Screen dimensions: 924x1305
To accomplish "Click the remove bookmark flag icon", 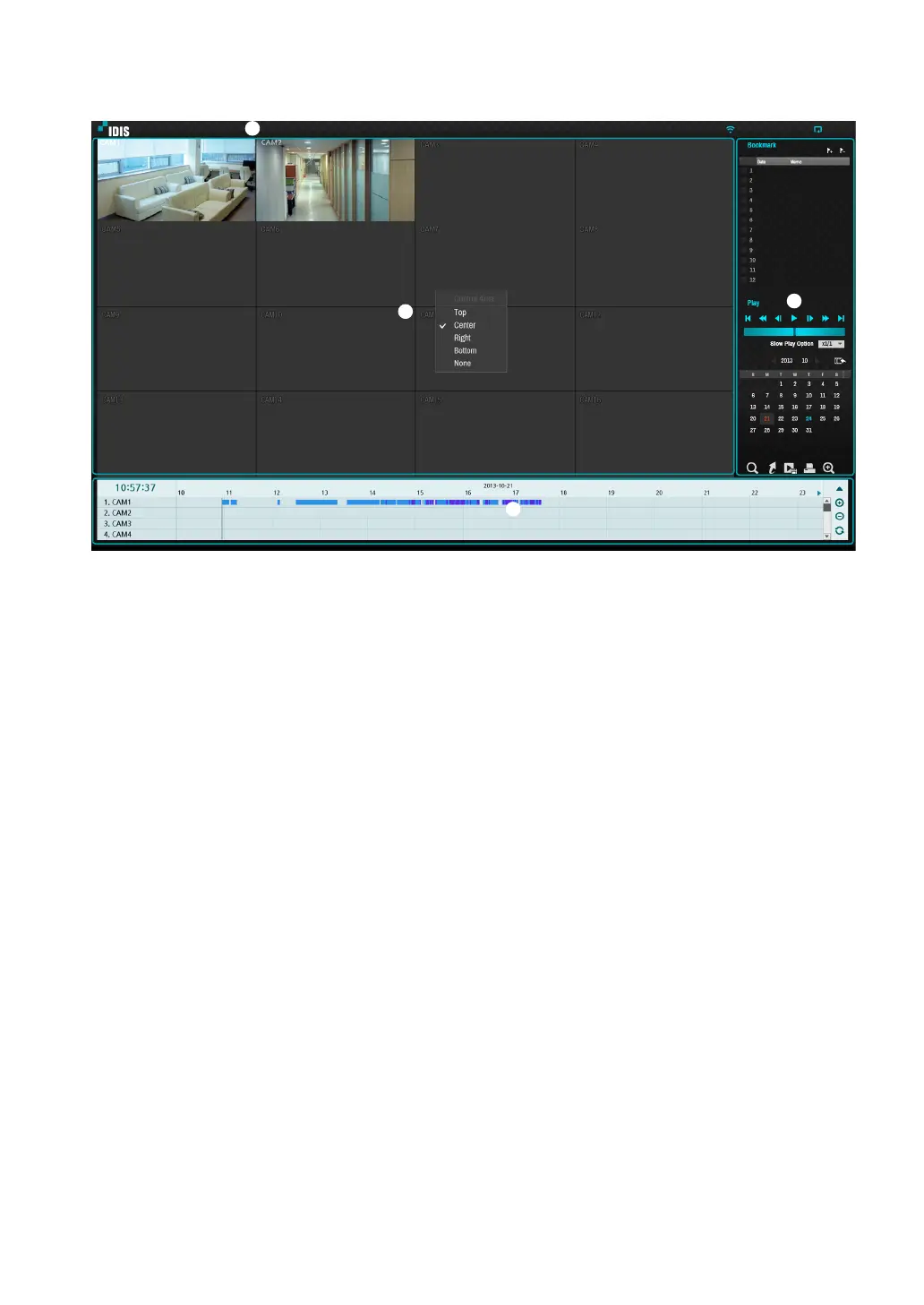I will point(843,150).
